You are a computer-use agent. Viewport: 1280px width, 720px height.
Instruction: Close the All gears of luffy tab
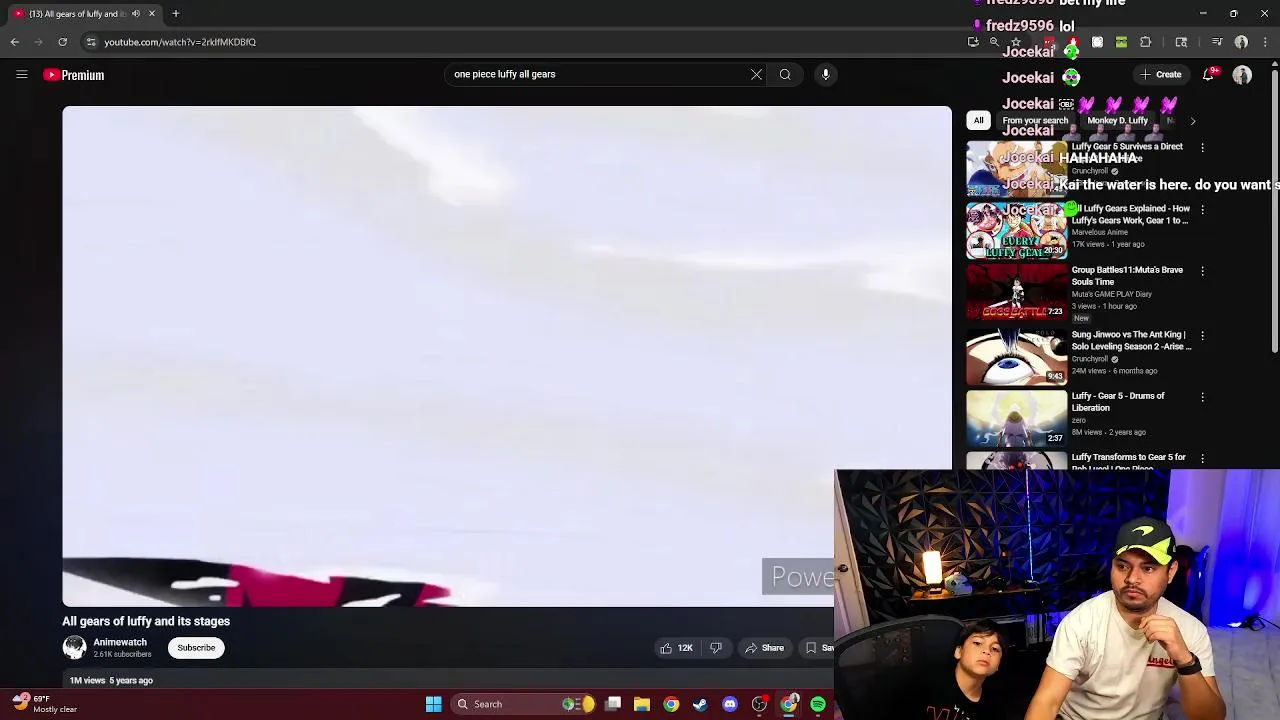152,14
